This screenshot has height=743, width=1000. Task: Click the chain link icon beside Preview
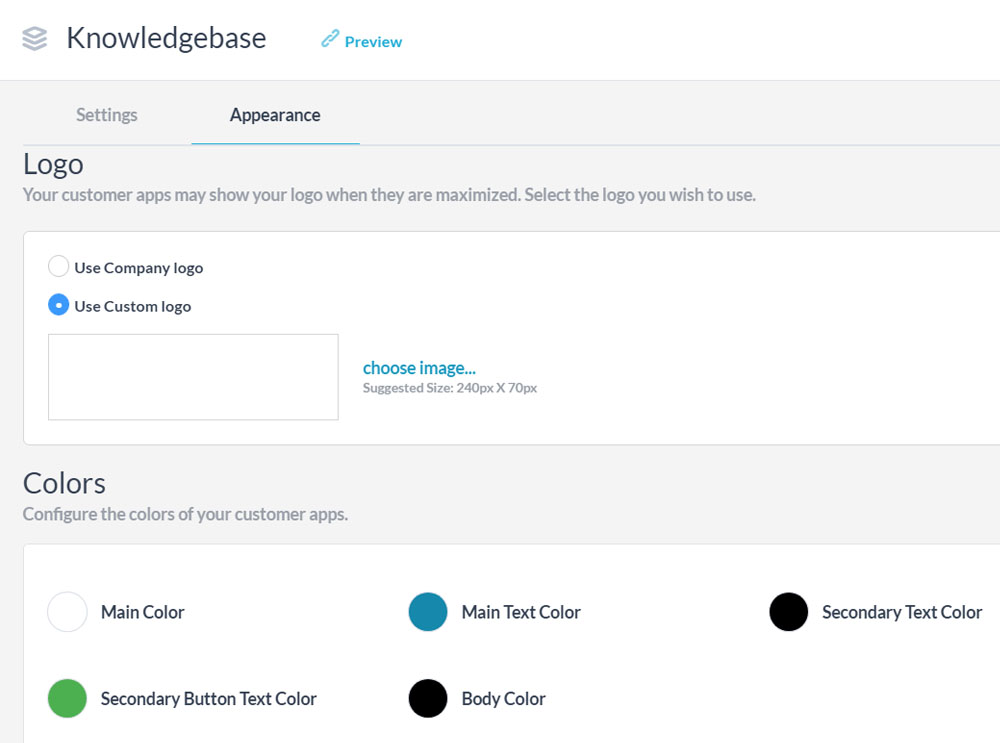[330, 39]
